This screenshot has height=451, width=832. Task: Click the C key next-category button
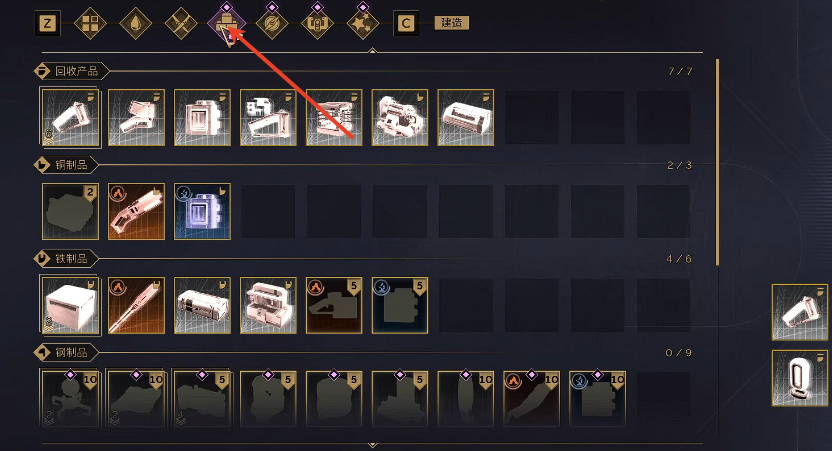(406, 23)
